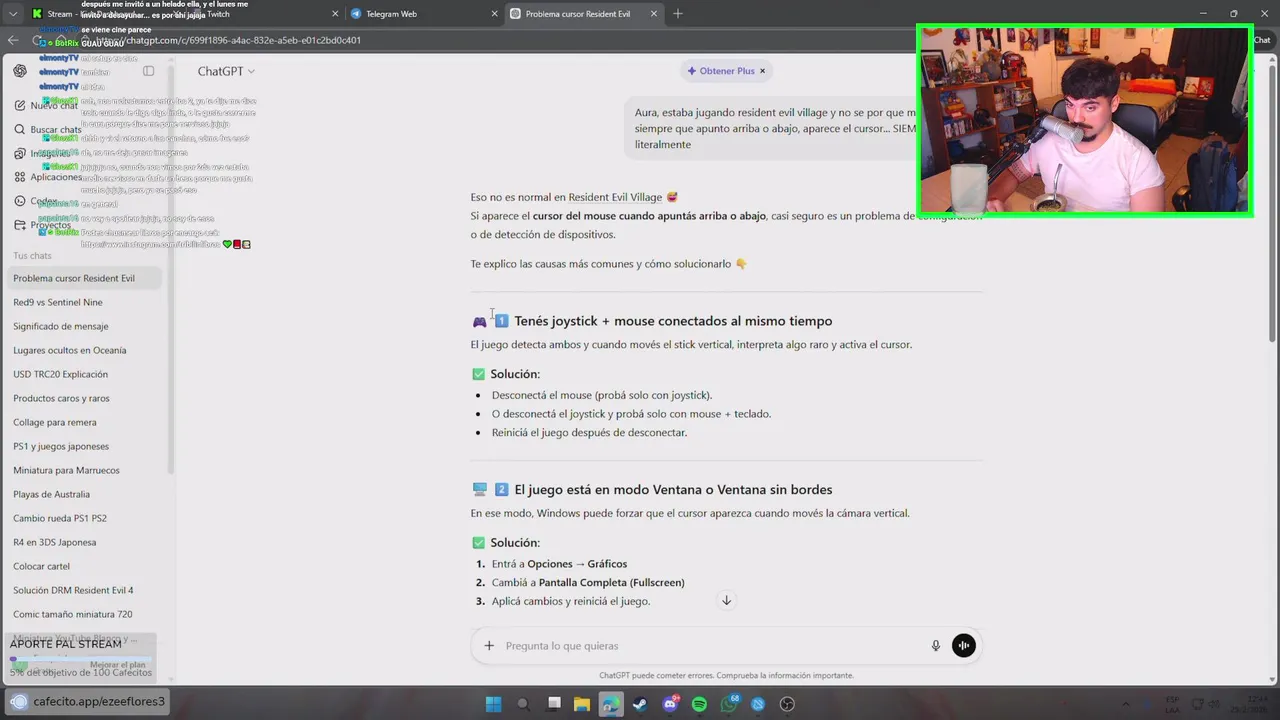The image size is (1280, 720).
Task: Jump to the latest message with the down arrow button
Action: pos(727,600)
